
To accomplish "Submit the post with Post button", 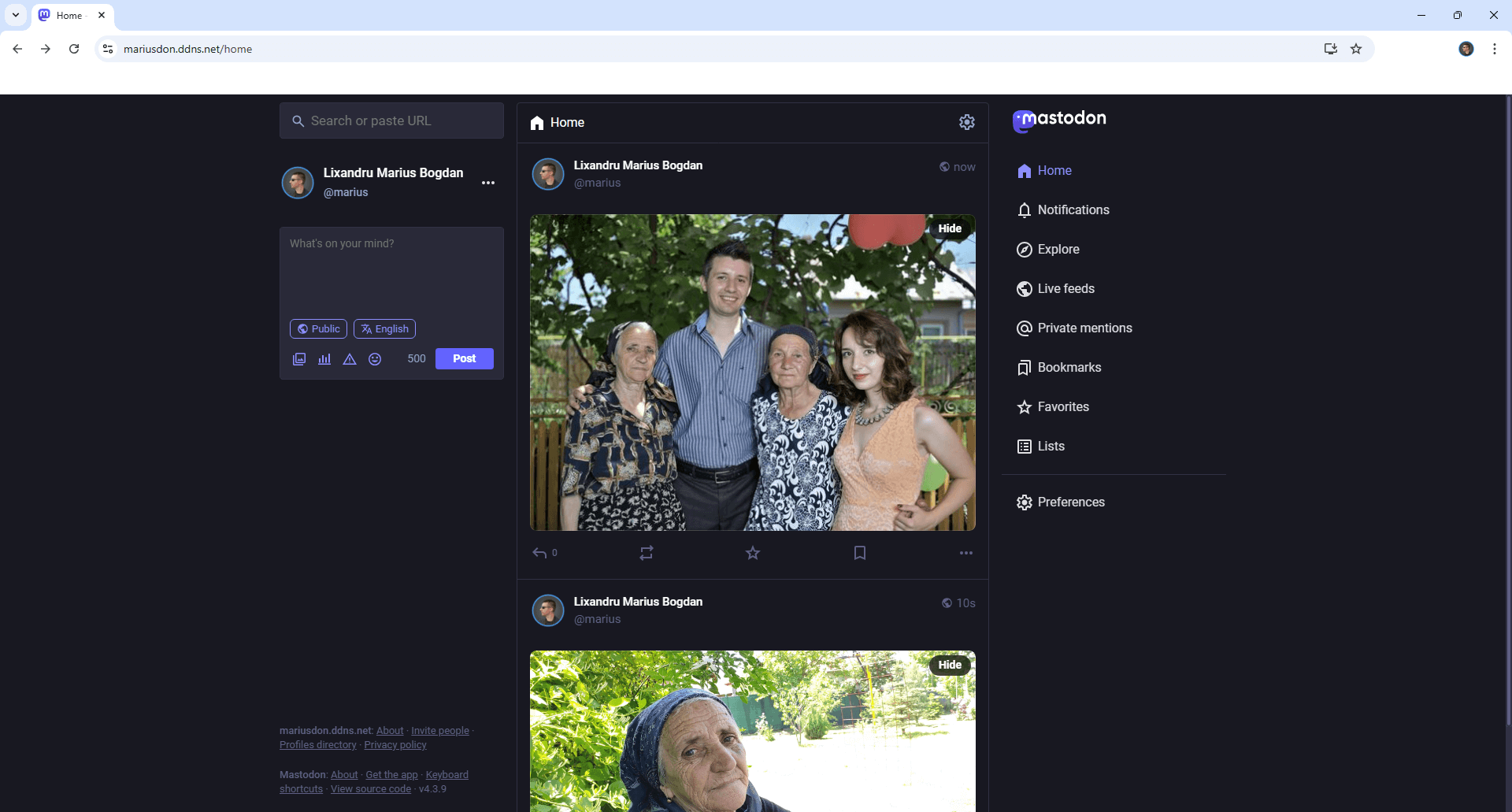I will coord(465,359).
